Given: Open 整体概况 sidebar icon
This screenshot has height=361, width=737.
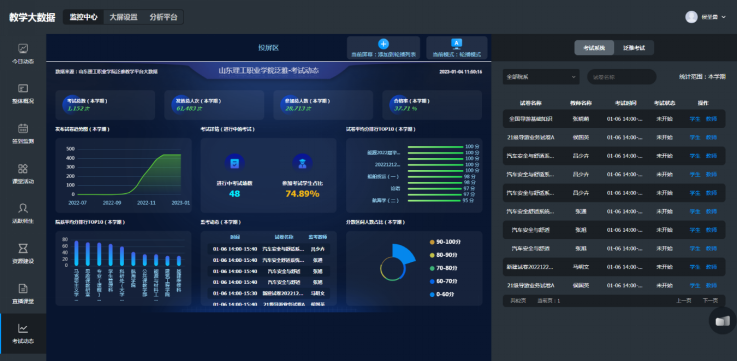Looking at the screenshot, I should tap(23, 94).
